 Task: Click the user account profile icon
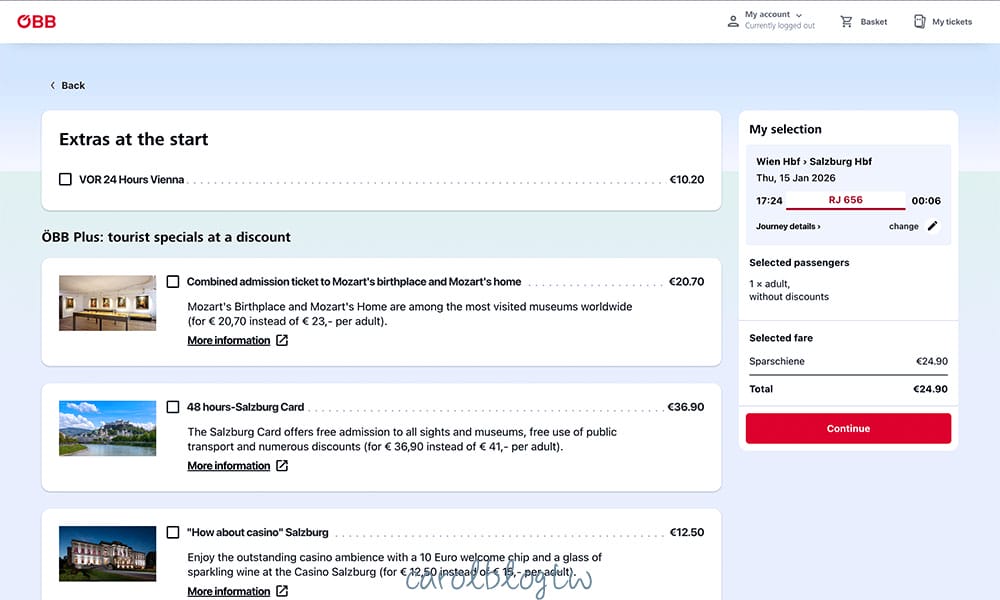tap(733, 21)
